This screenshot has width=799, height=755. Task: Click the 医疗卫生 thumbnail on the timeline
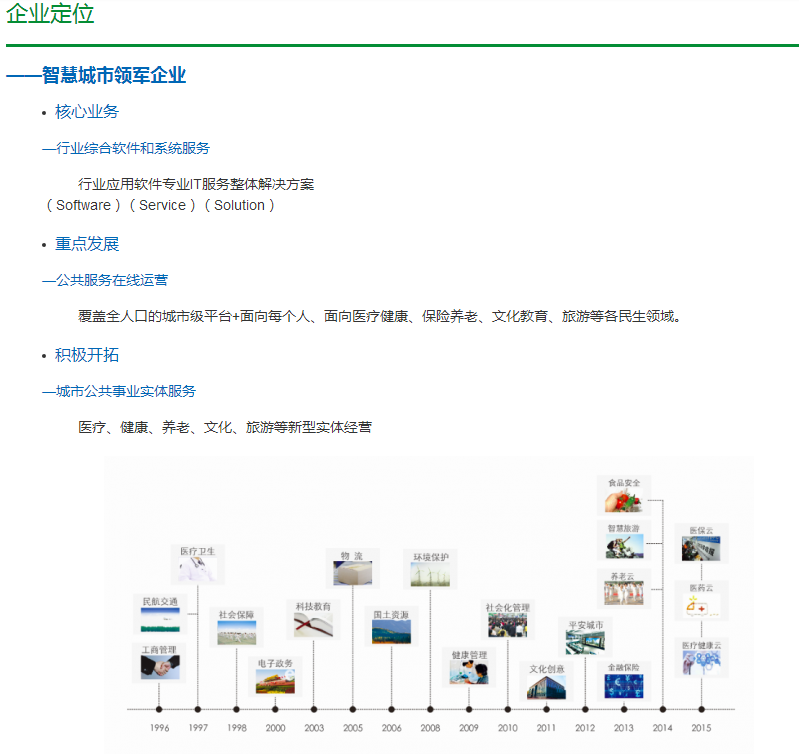click(x=197, y=569)
